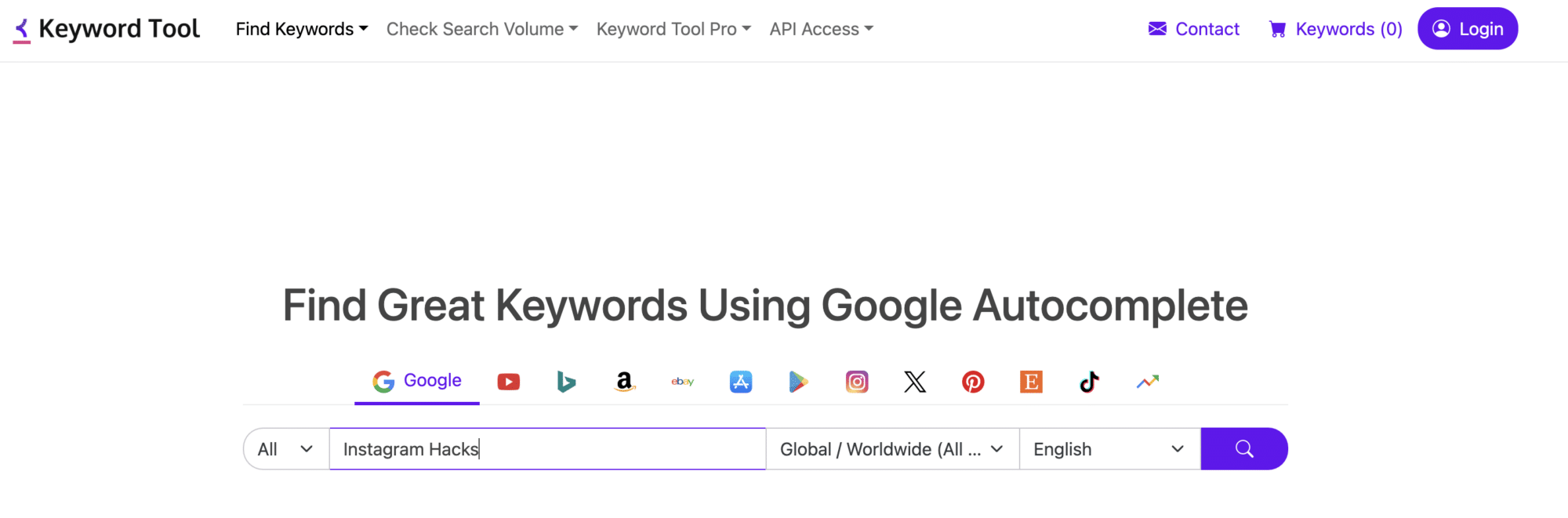Select the Google Play Store tab
The image size is (1568, 518).
coord(798,382)
